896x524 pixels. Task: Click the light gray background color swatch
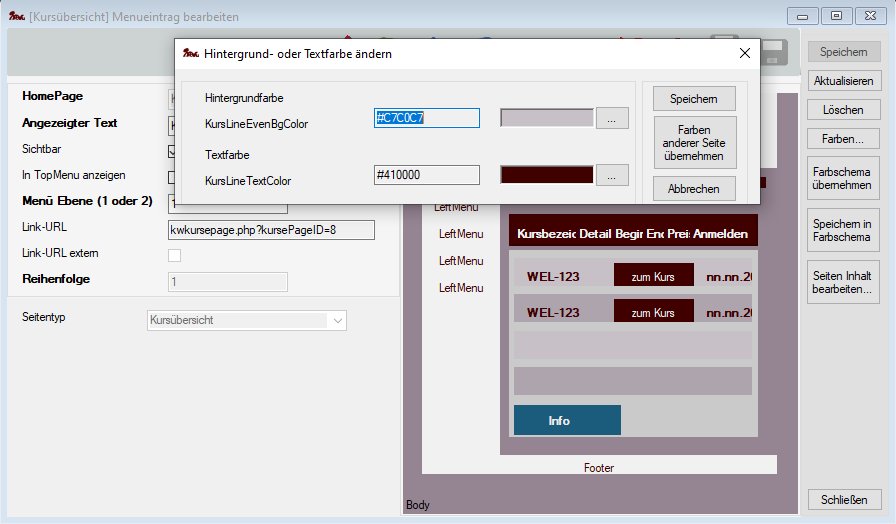(x=546, y=118)
